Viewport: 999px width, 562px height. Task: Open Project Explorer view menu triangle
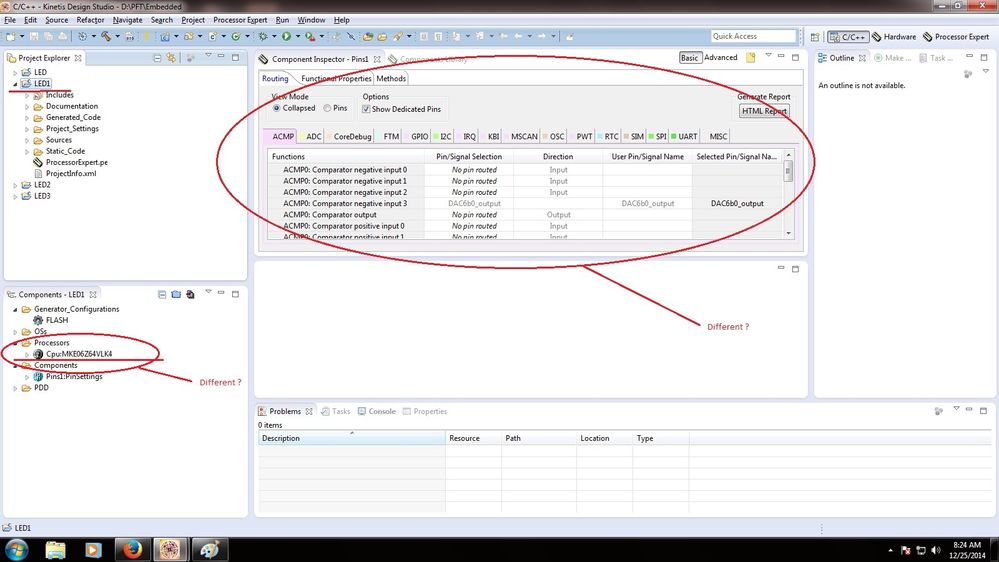tap(208, 56)
